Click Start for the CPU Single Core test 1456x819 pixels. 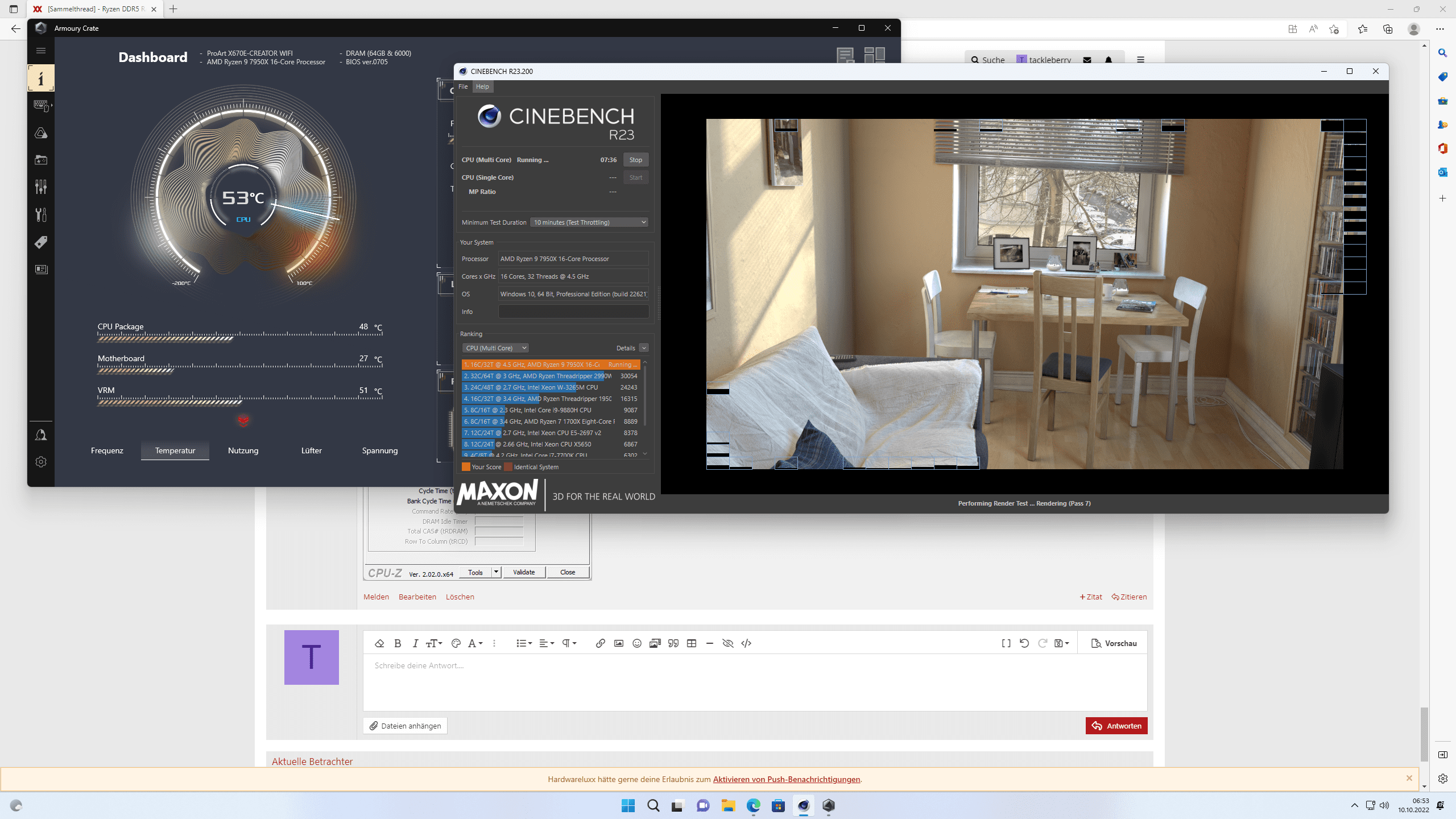(636, 177)
